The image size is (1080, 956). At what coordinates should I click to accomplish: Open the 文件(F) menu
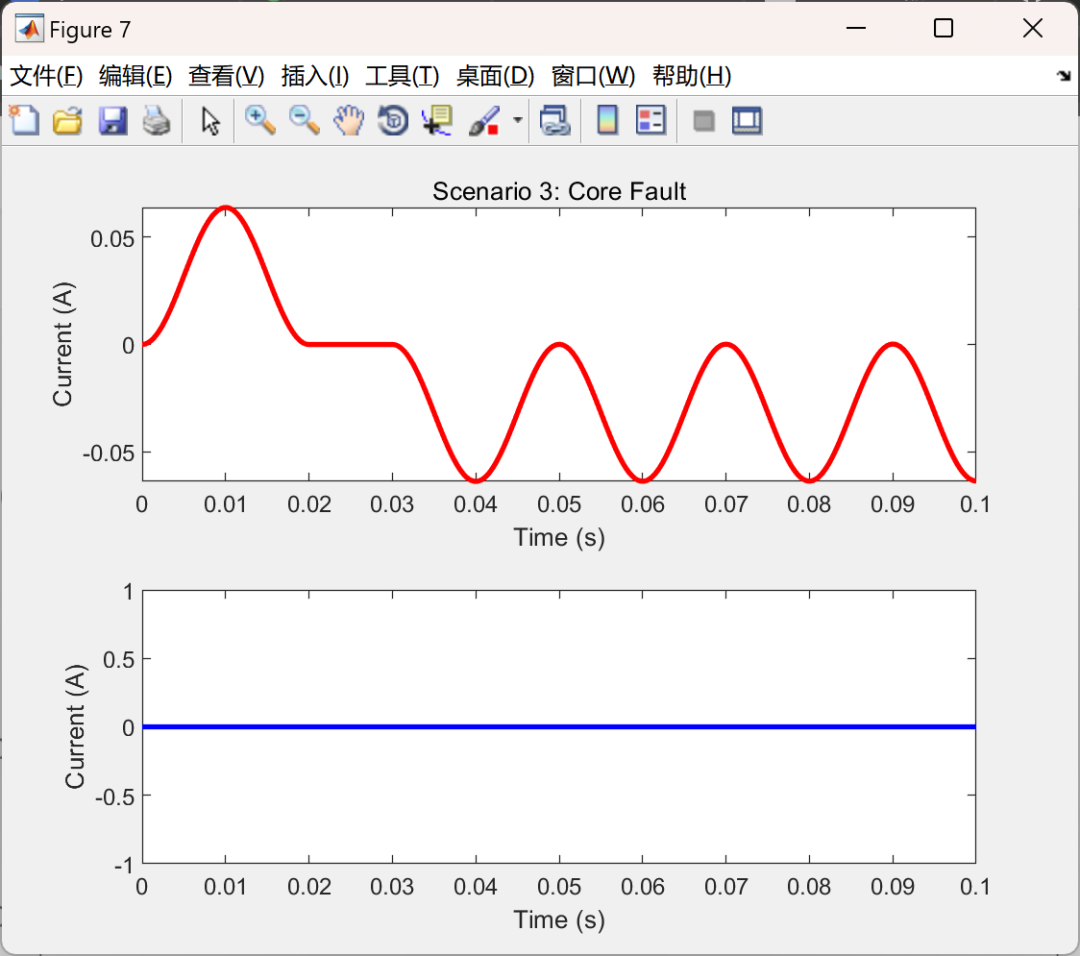coord(47,76)
